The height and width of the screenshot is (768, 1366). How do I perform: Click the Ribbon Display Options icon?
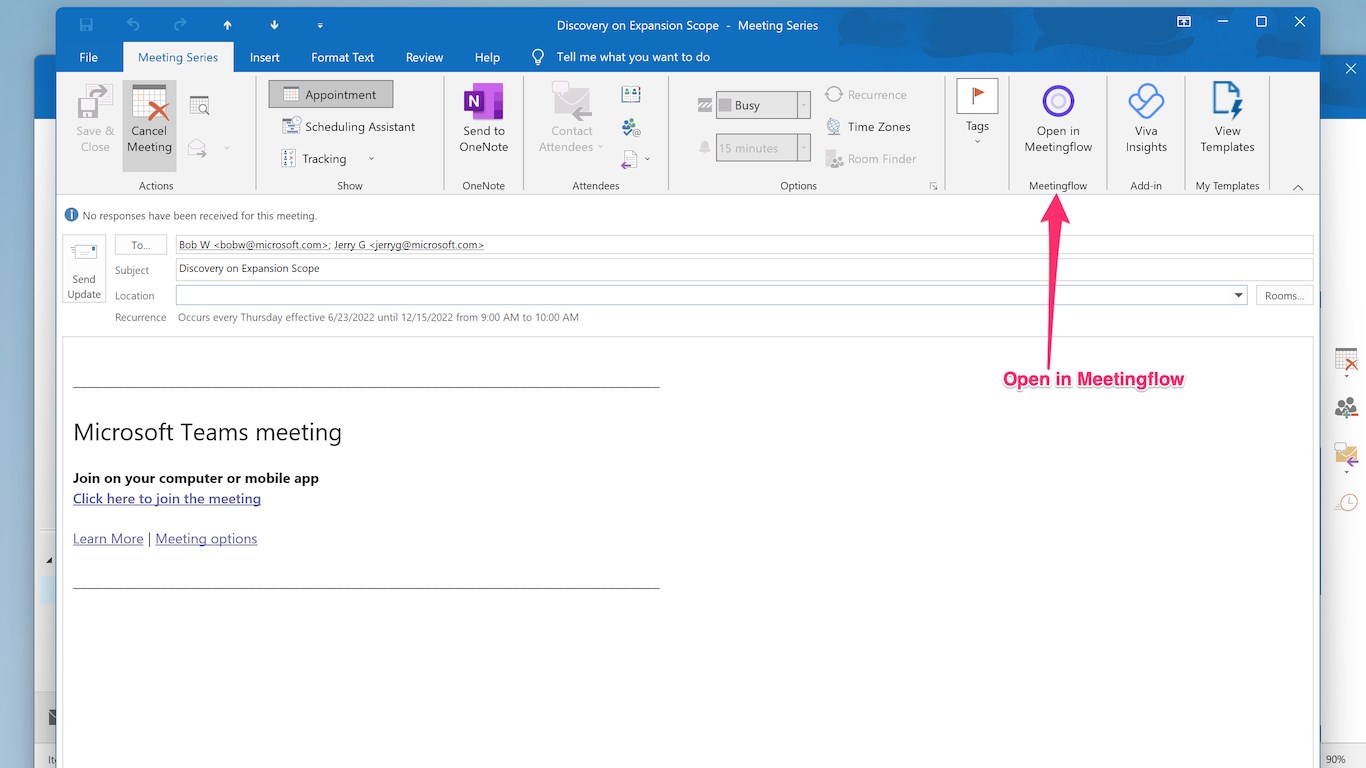[x=1184, y=22]
